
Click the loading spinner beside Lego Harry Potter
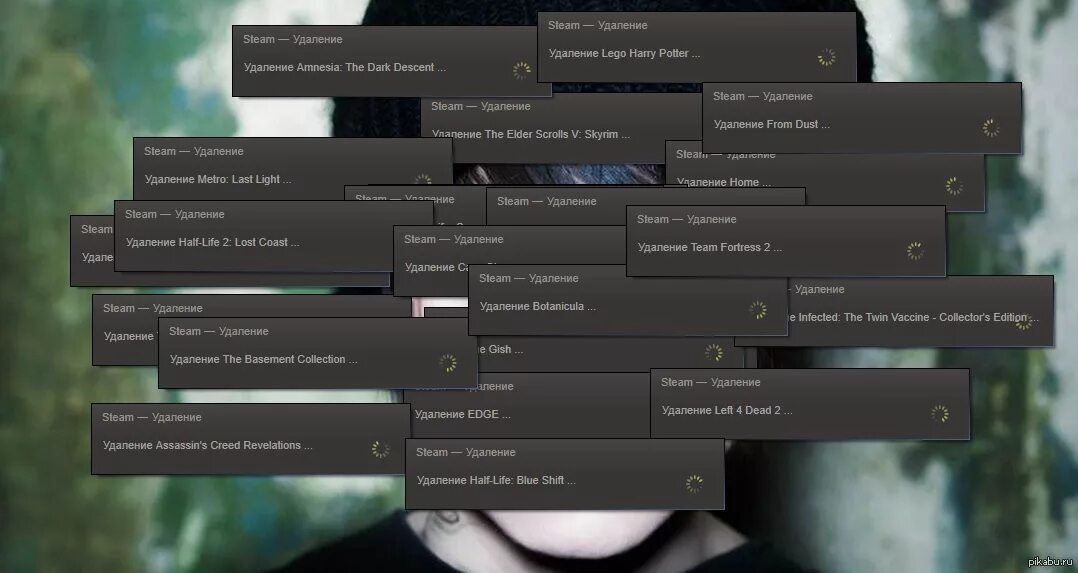click(826, 57)
